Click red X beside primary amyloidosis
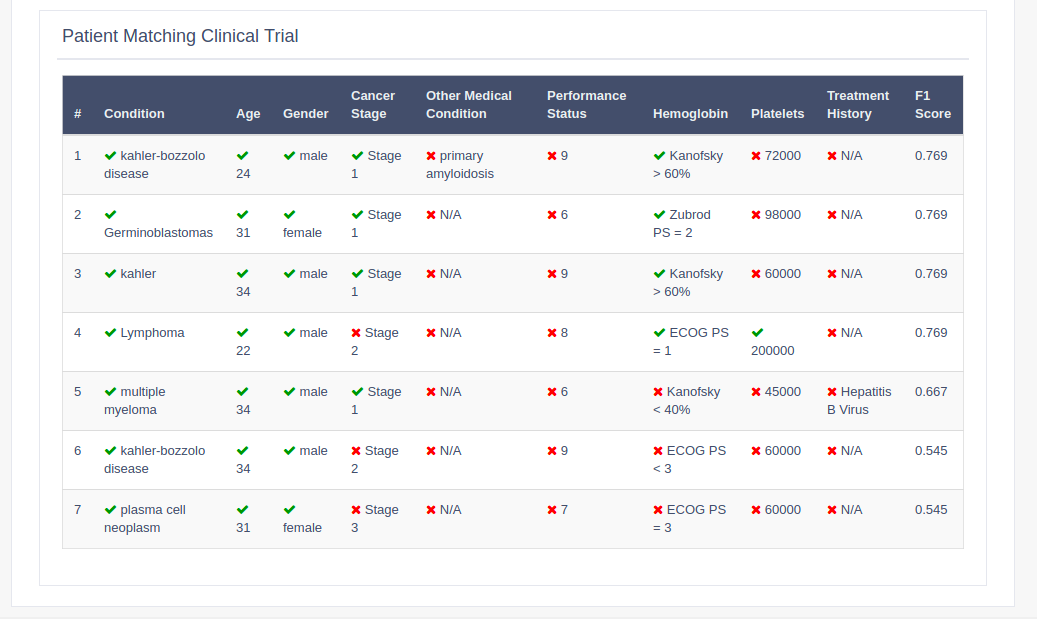1037x619 pixels. click(431, 156)
